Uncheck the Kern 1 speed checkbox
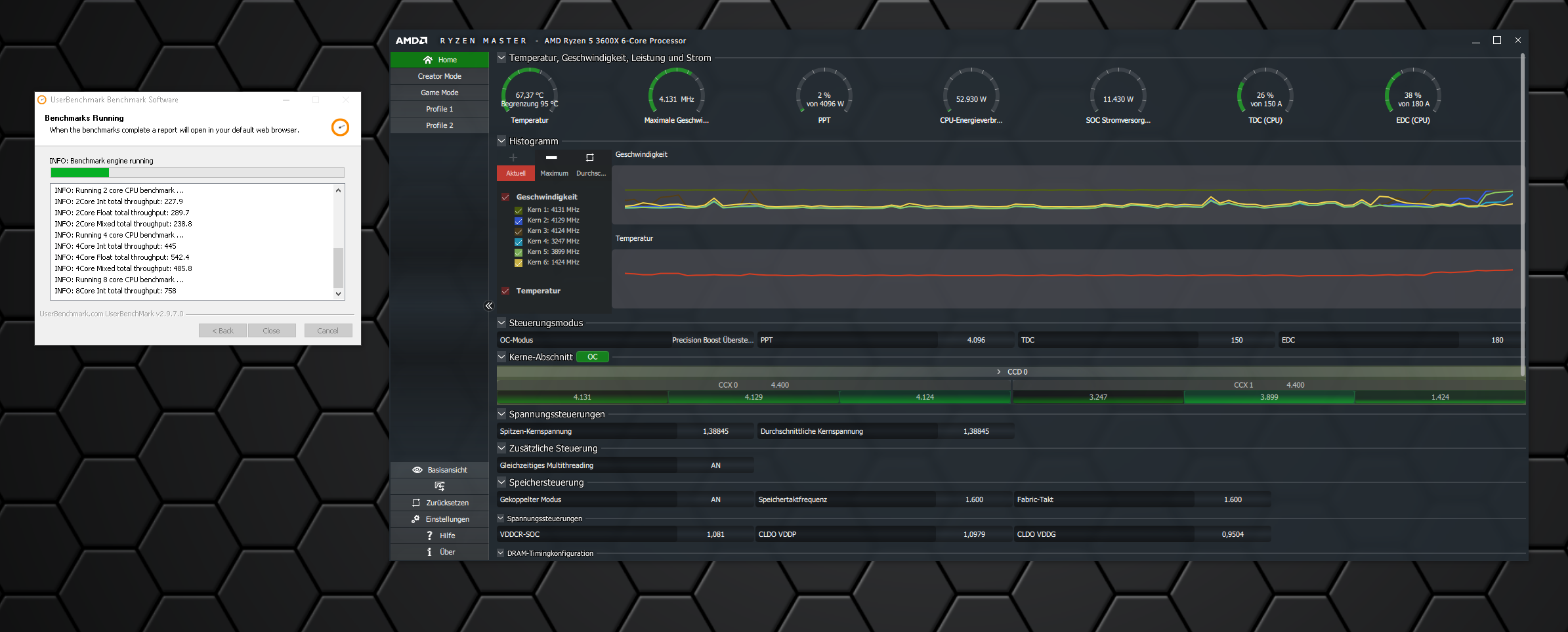1568x632 pixels. (x=519, y=210)
